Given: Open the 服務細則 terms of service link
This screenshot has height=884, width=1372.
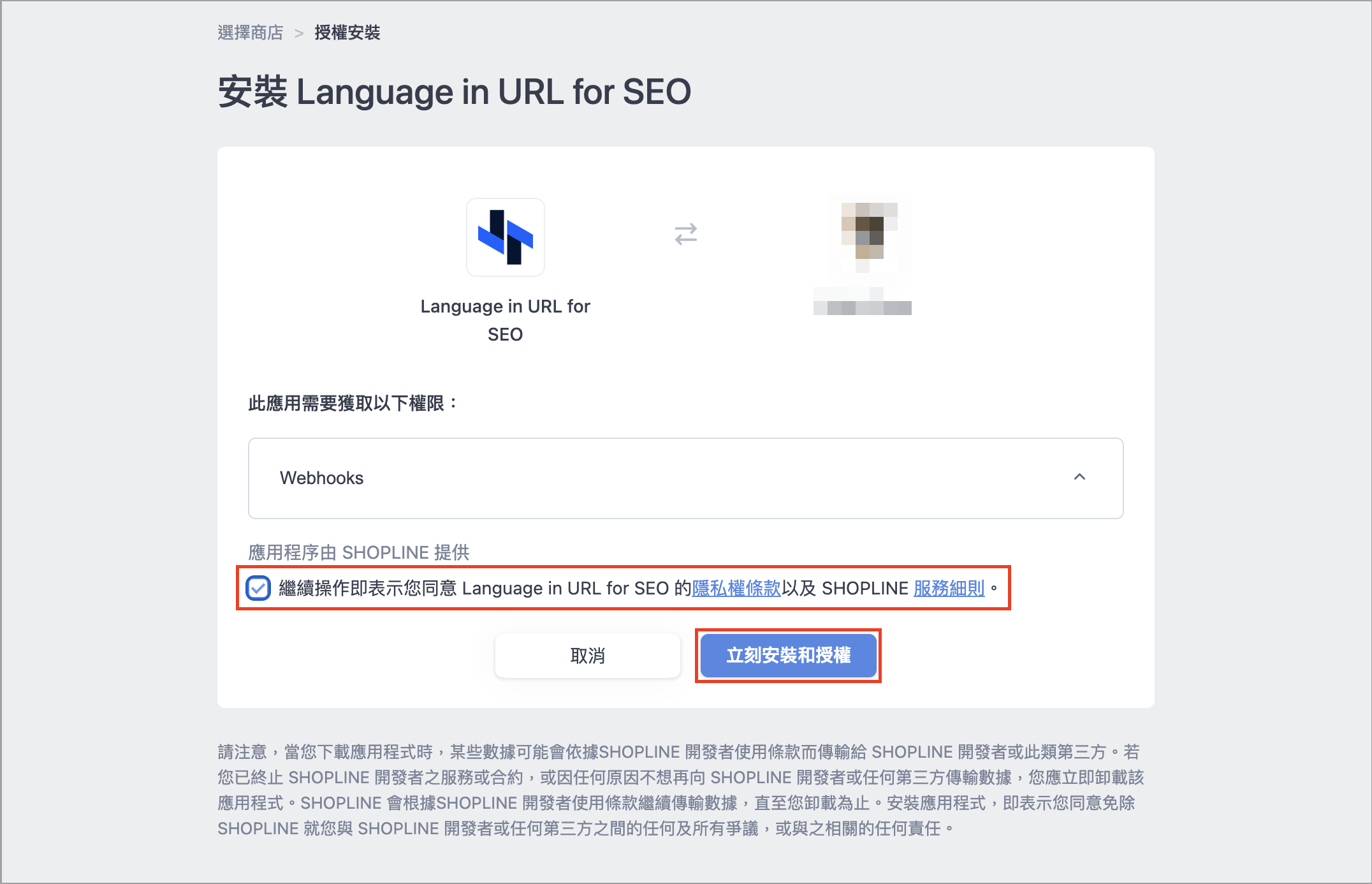Looking at the screenshot, I should click(949, 588).
